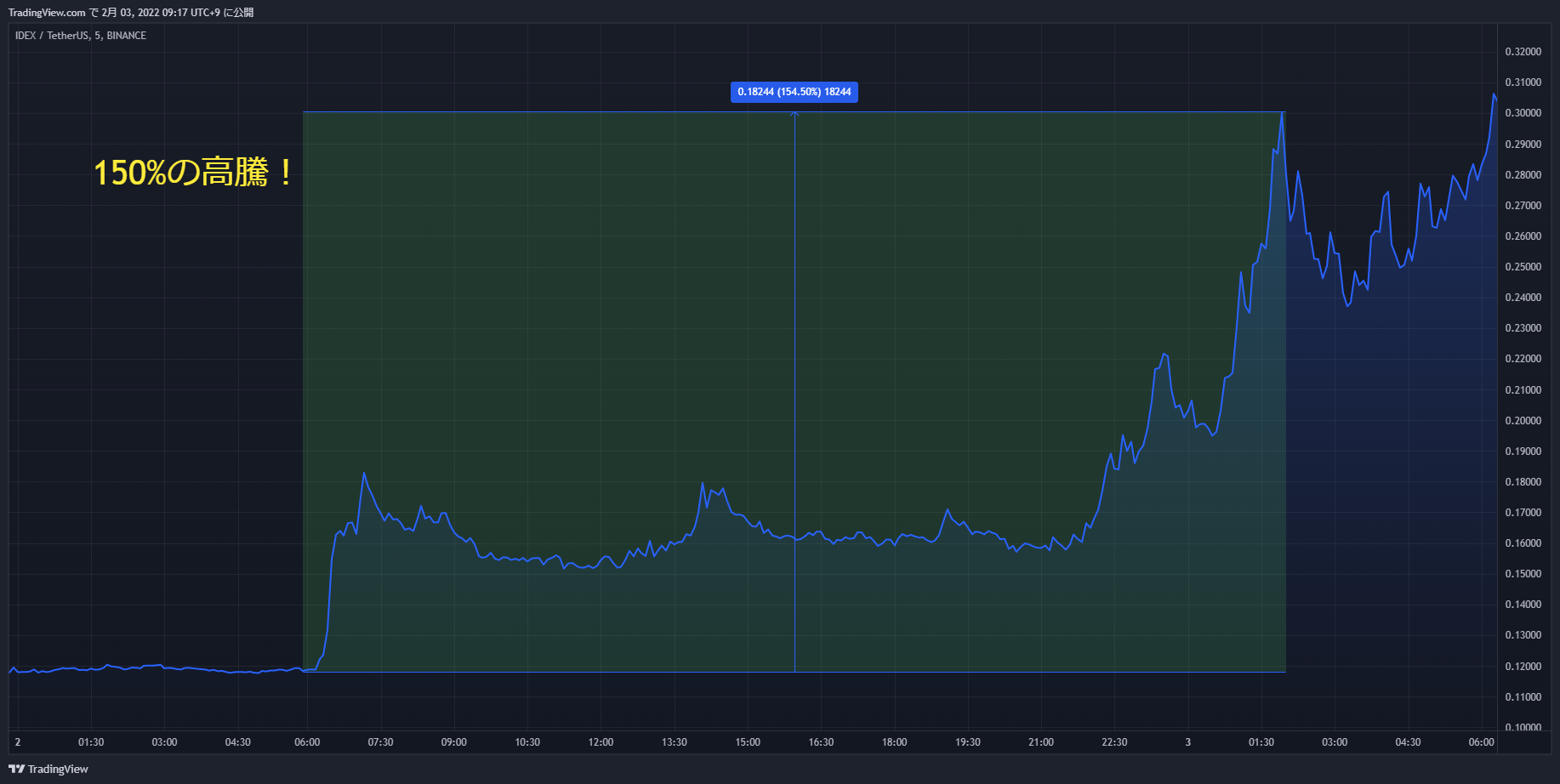
Task: Click the 0.19000 price axis label
Action: [1523, 452]
